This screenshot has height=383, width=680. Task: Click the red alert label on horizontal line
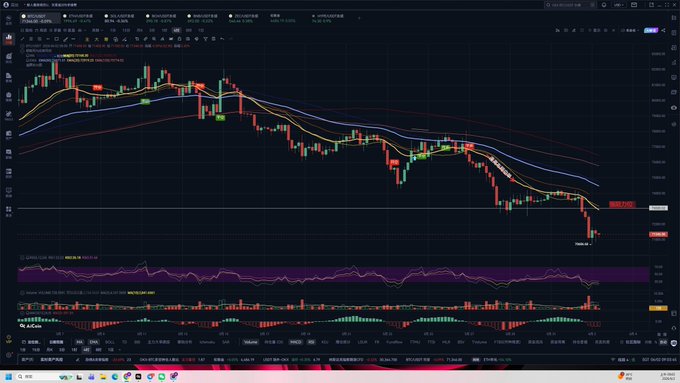point(622,204)
